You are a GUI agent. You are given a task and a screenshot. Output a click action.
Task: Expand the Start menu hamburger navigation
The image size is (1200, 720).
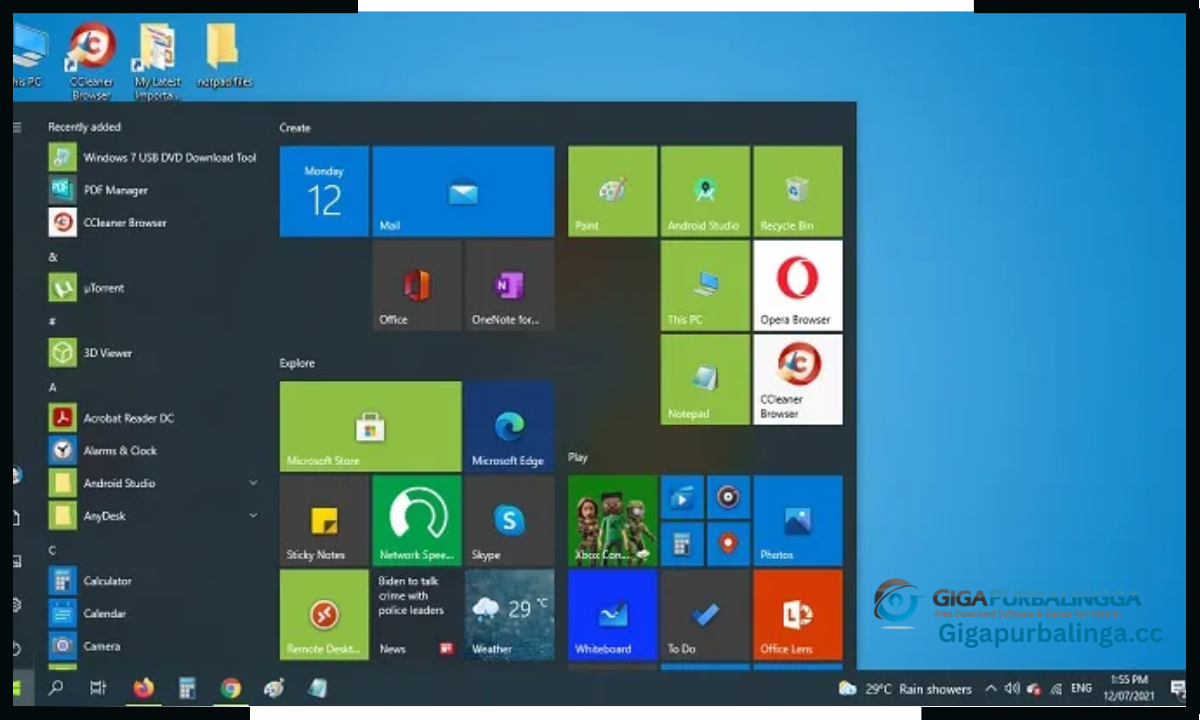click(x=17, y=128)
